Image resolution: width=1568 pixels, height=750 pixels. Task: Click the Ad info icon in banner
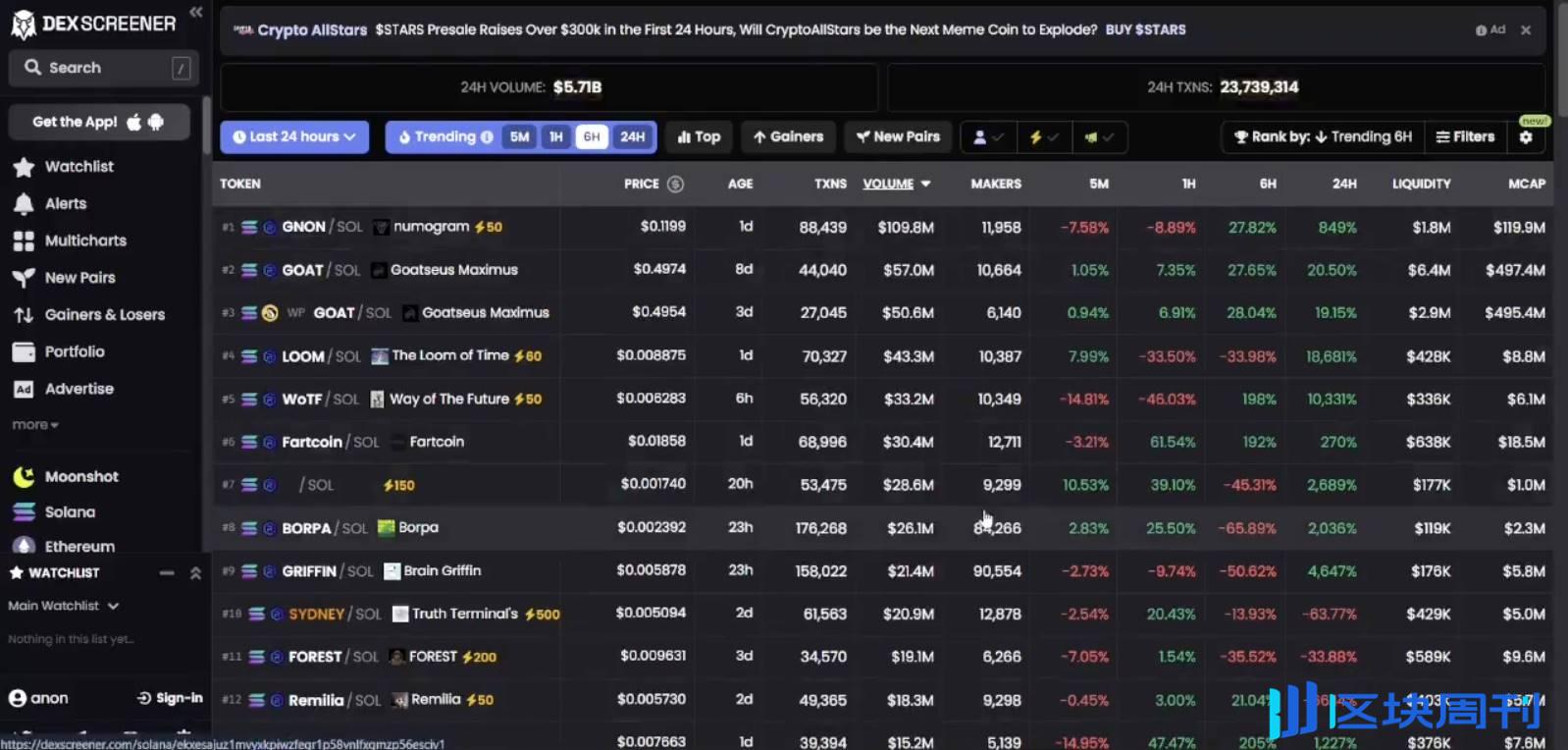pos(1481,30)
